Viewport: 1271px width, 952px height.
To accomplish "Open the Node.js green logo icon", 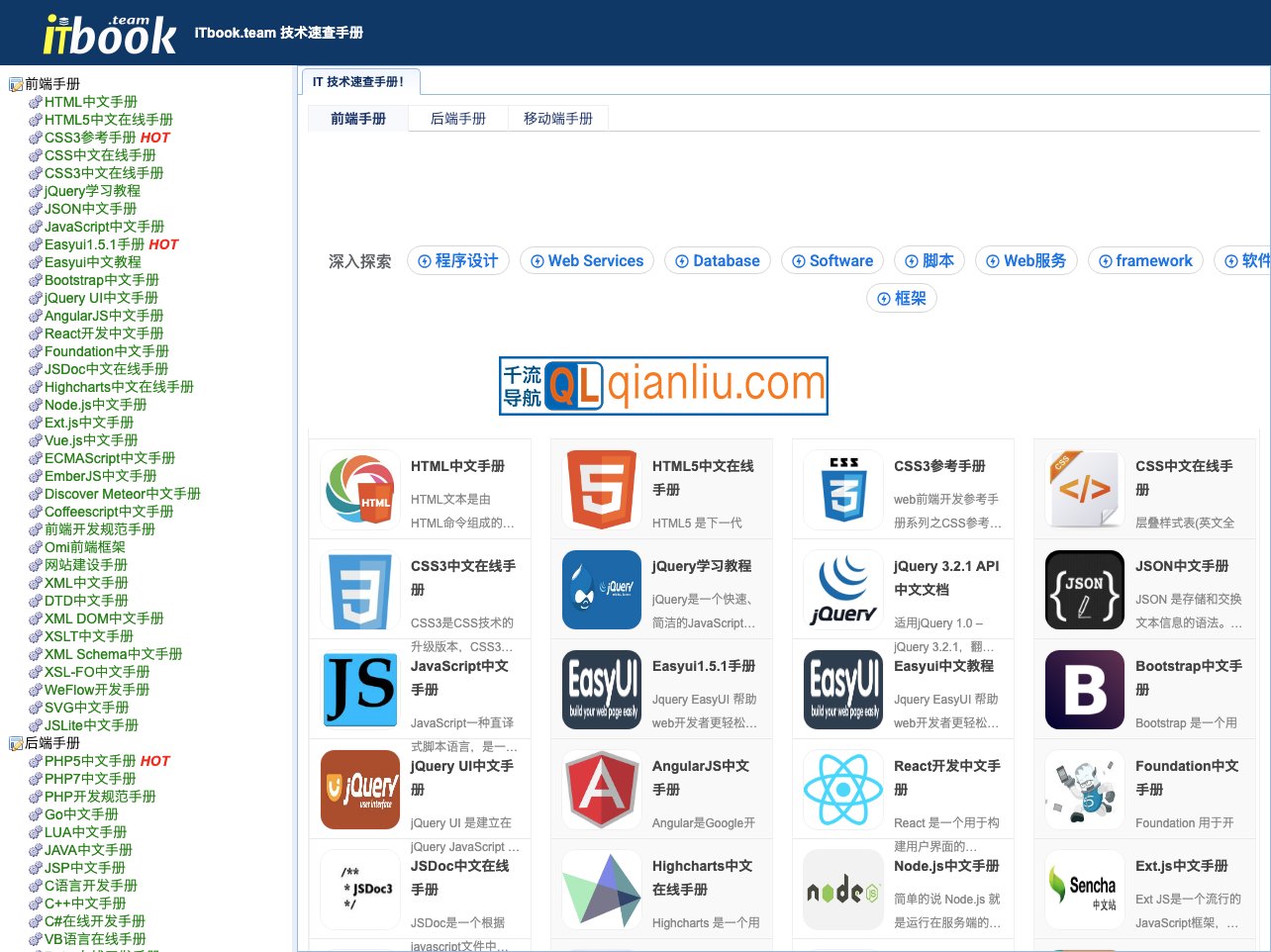I will click(x=842, y=889).
